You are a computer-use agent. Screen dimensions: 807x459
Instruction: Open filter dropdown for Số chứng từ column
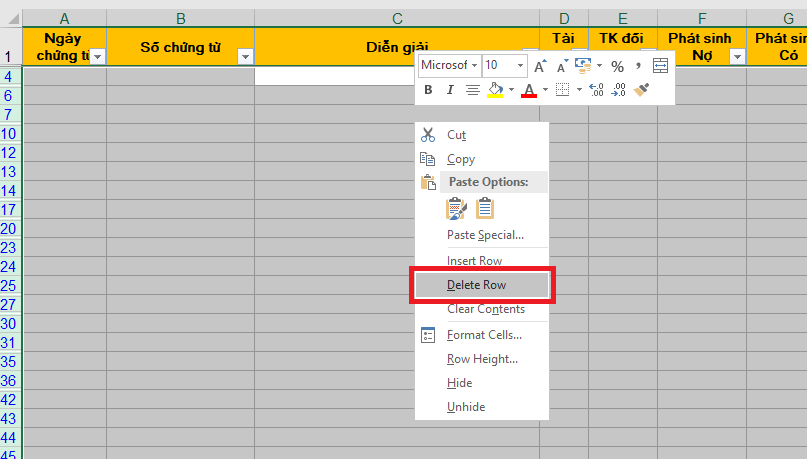click(245, 57)
